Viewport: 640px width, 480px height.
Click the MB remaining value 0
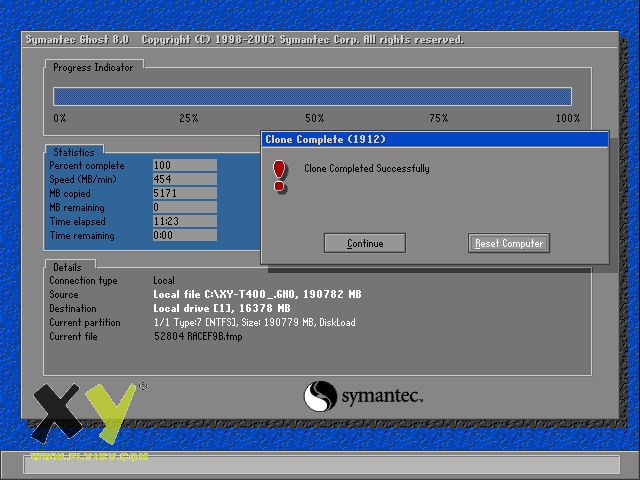[184, 207]
